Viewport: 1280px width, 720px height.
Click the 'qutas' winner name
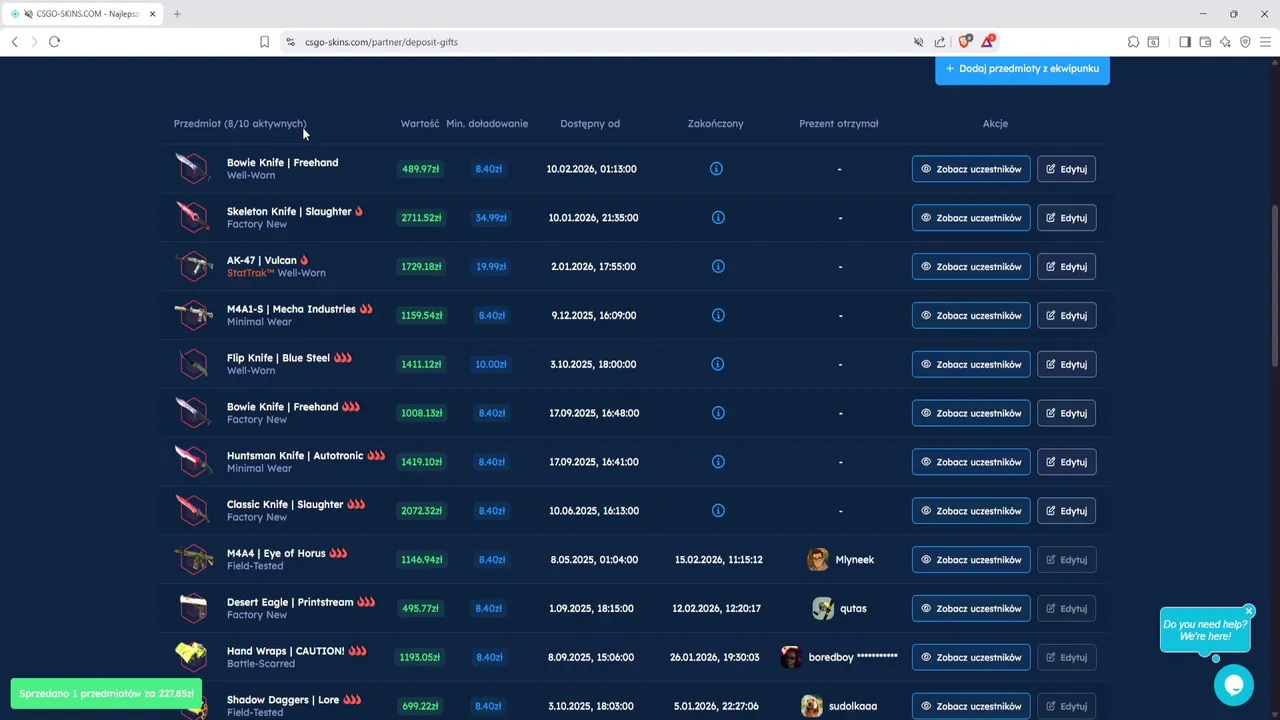point(853,609)
